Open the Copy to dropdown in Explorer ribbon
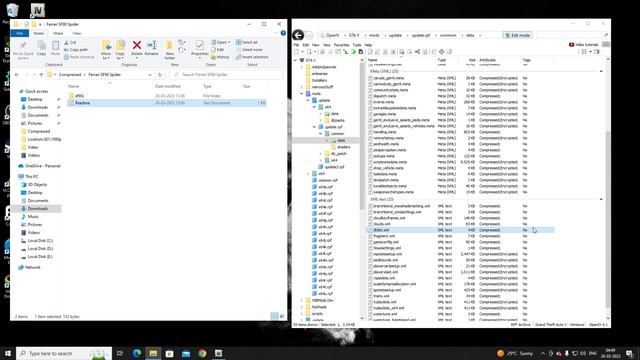640x360 pixels. tap(120, 50)
